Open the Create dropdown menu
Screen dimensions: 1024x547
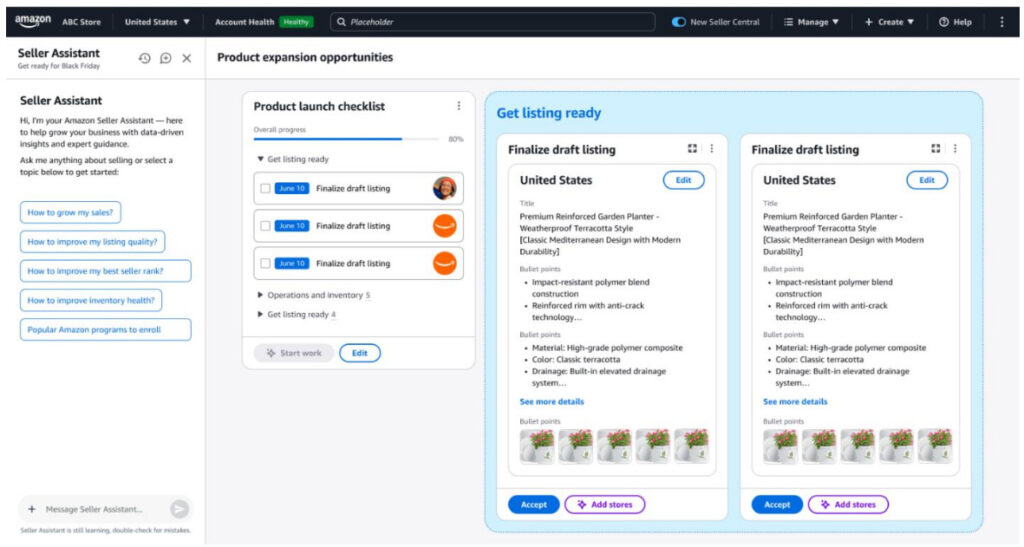pyautogui.click(x=889, y=22)
